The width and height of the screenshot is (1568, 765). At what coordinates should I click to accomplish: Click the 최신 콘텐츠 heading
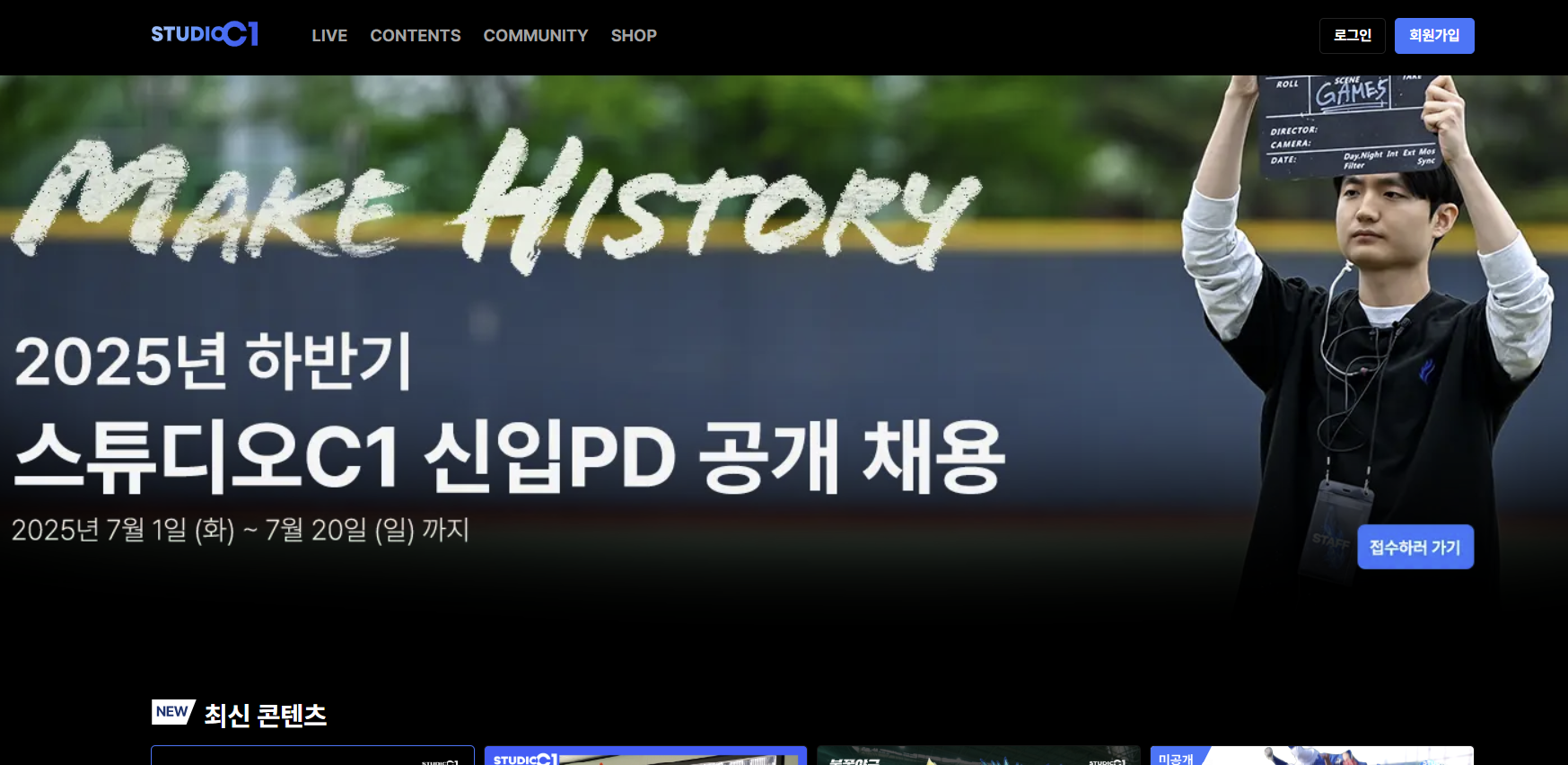[x=266, y=715]
